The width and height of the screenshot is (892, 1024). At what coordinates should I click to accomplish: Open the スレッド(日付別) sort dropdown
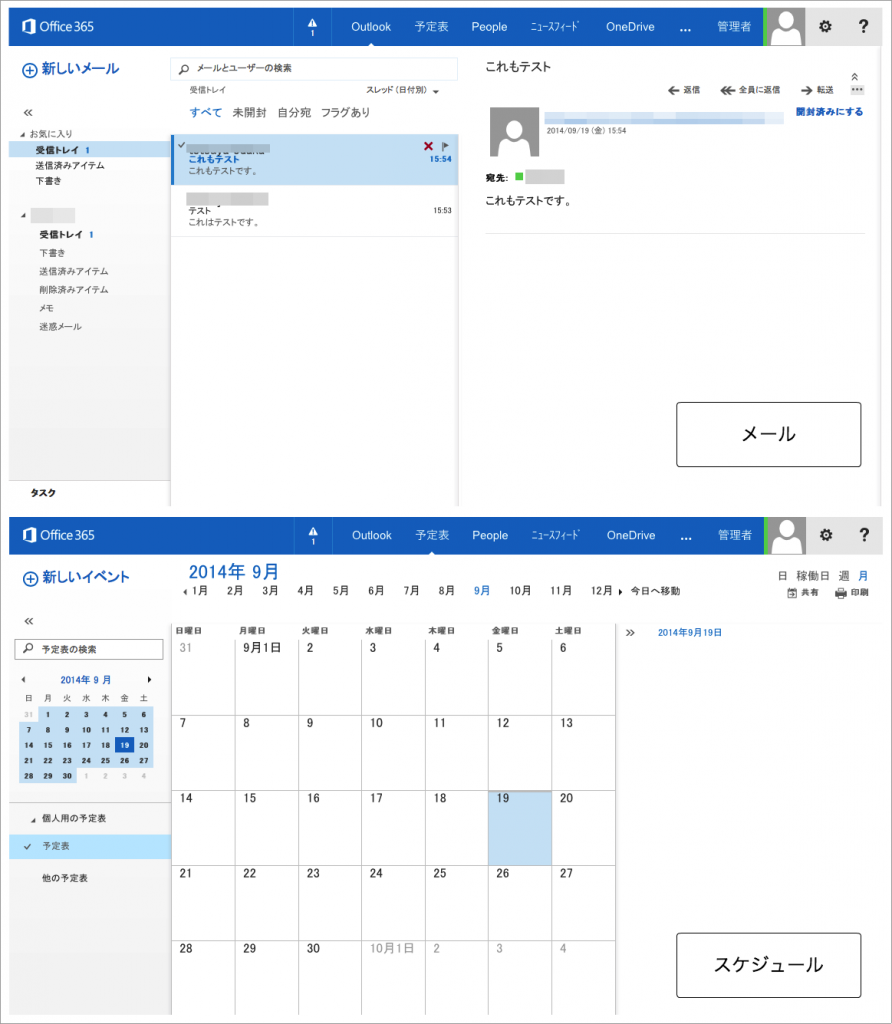tap(402, 90)
